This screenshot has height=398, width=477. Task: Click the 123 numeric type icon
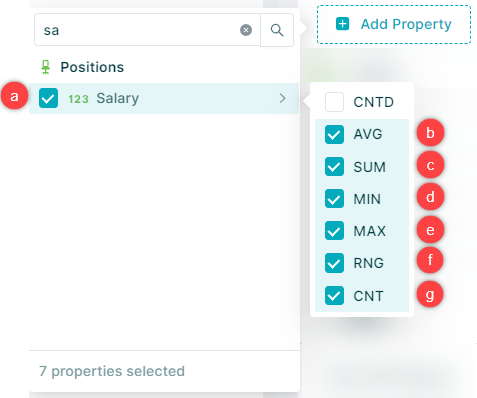(78, 99)
